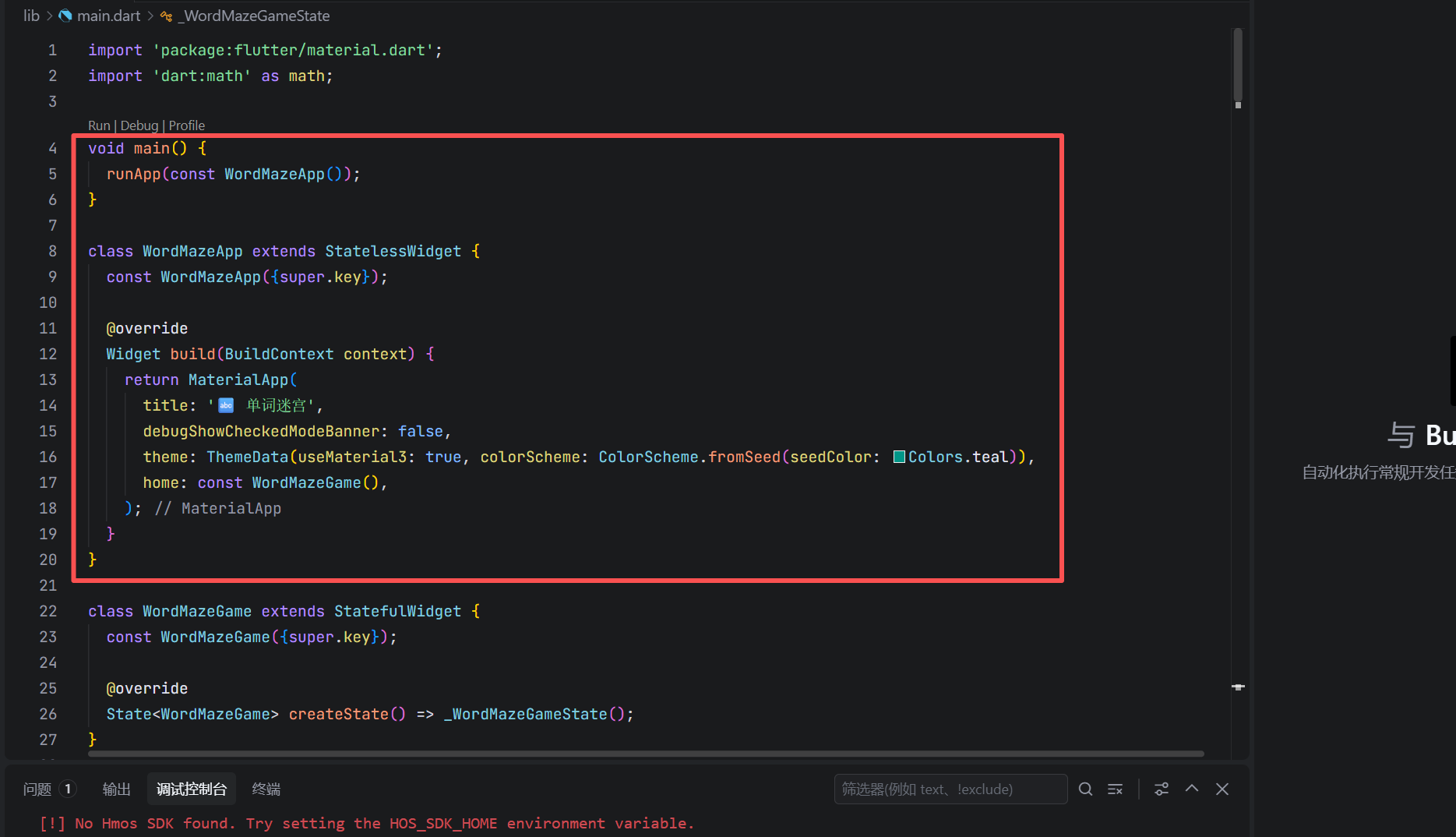Click the runApp call on line 5
This screenshot has height=837, width=1456.
tap(133, 174)
